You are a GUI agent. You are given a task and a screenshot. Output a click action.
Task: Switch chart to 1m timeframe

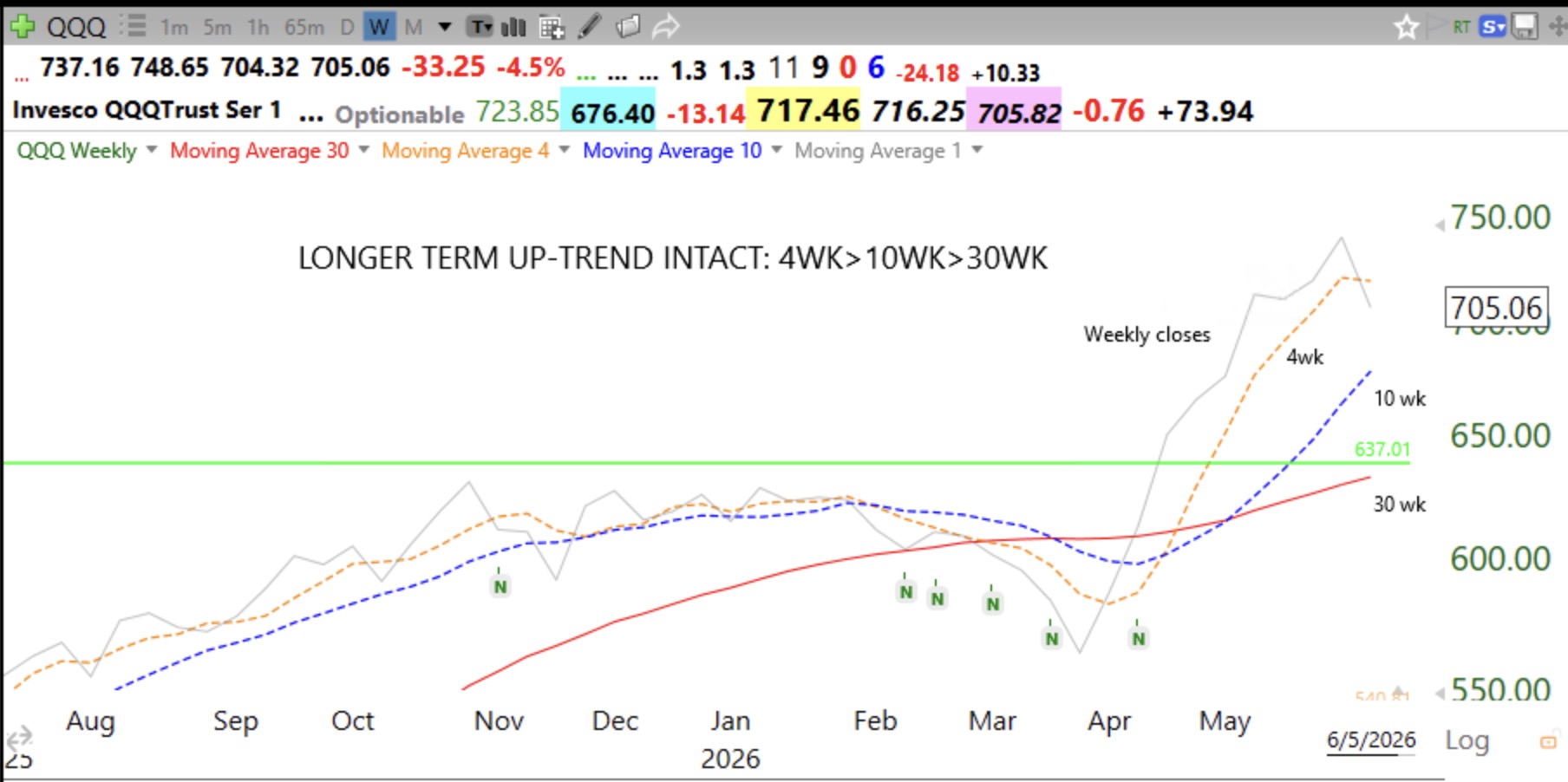tap(174, 28)
